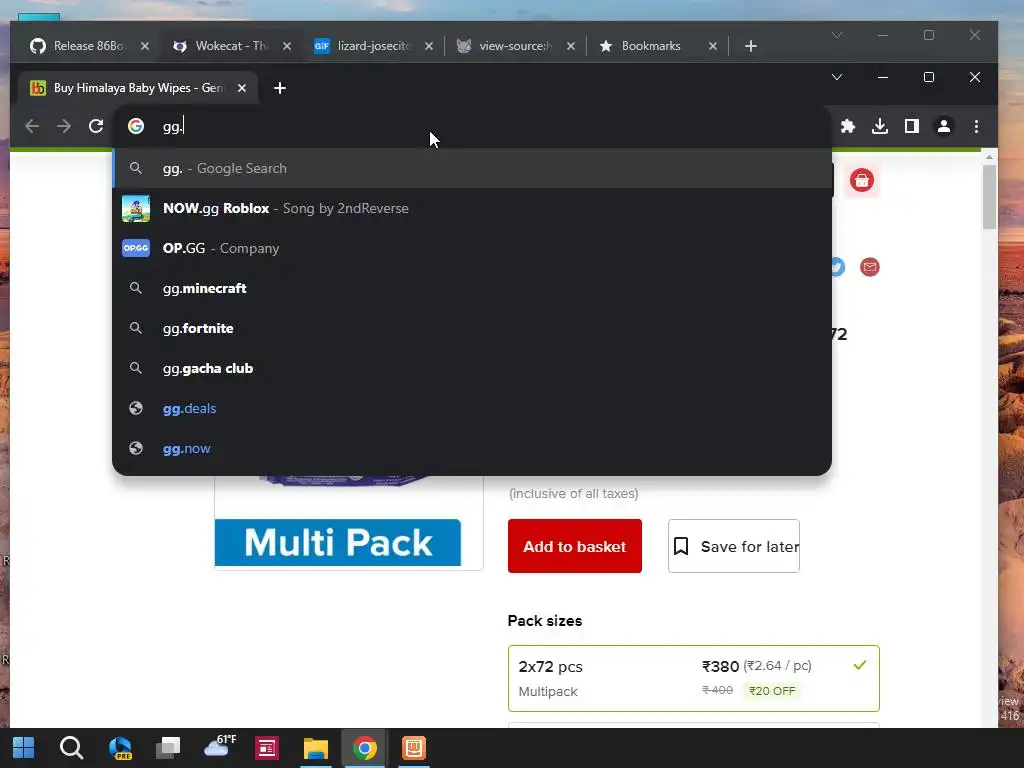Image resolution: width=1024 pixels, height=768 pixels.
Task: Select the 'gg. - Google Search' suggestion
Action: [x=472, y=168]
